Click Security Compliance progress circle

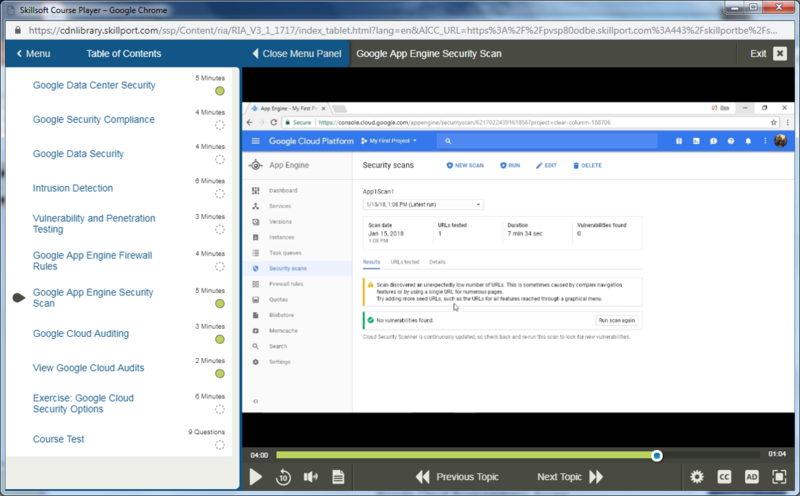click(219, 125)
